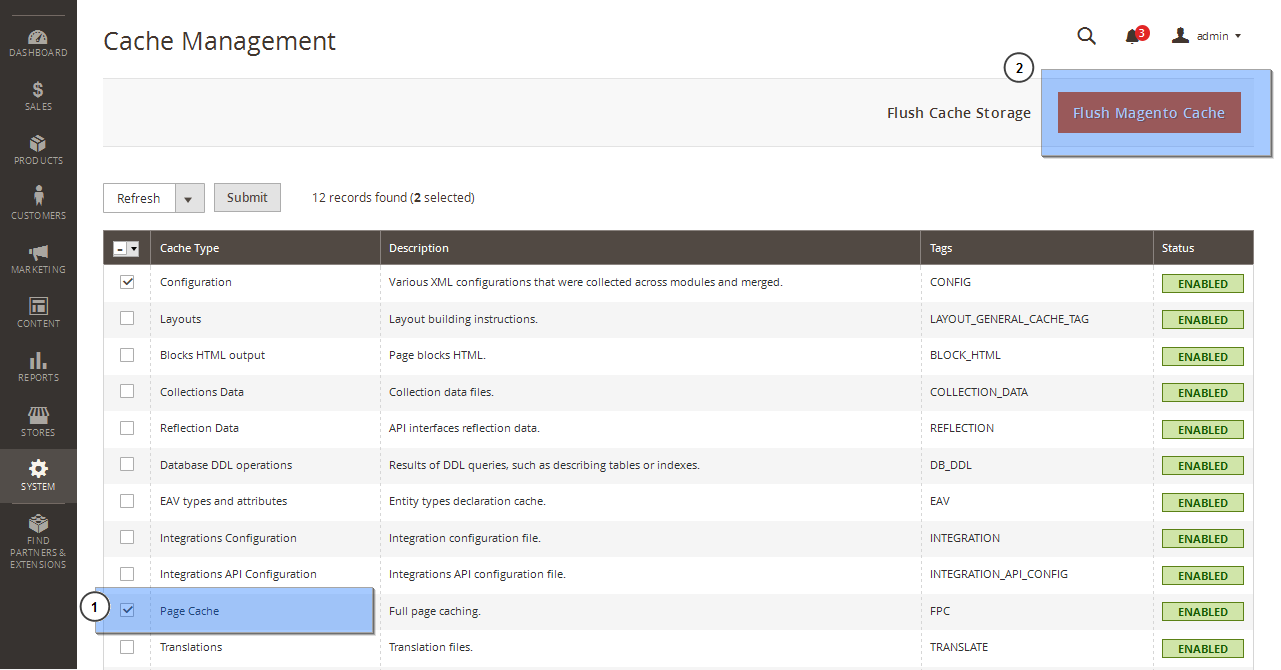Check the Database DDL operations checkbox

pos(127,464)
